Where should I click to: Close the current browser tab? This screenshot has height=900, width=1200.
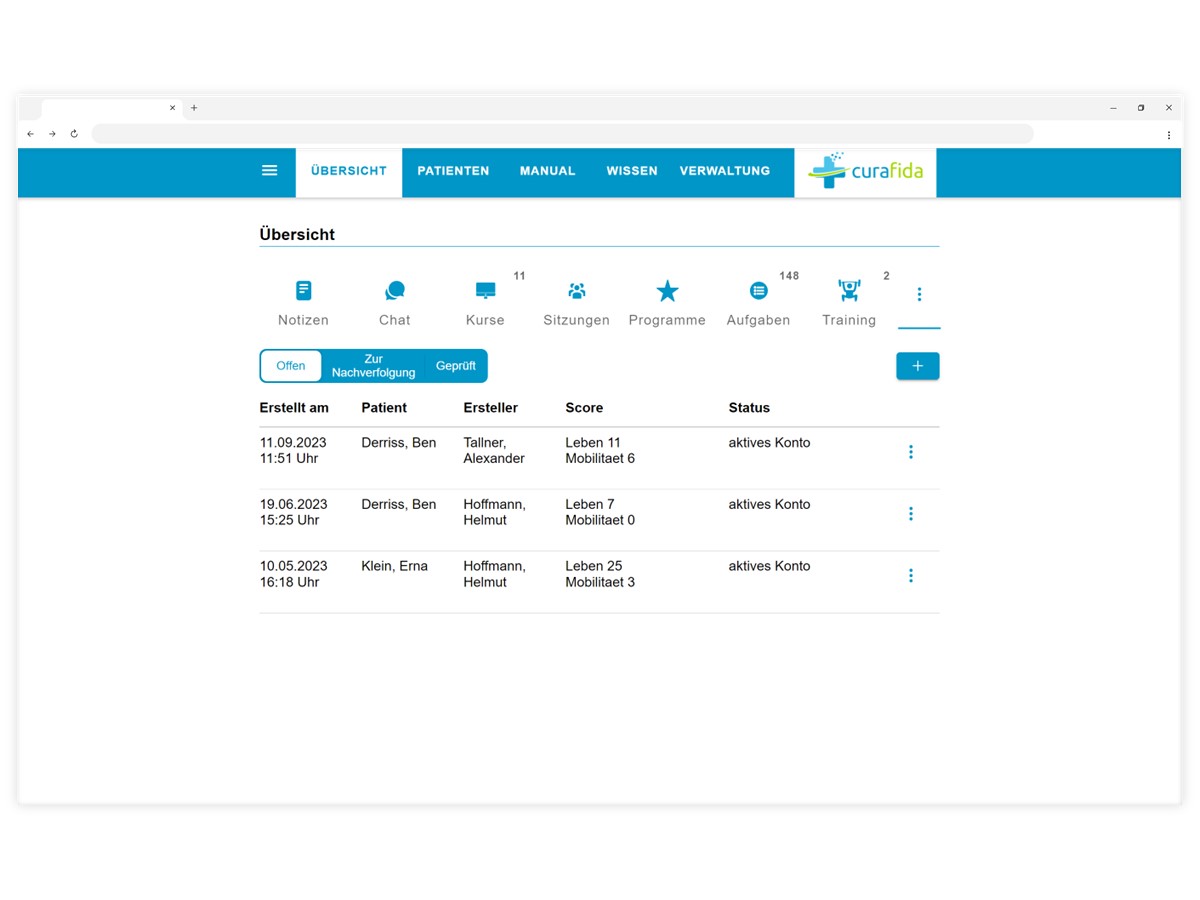(x=172, y=108)
